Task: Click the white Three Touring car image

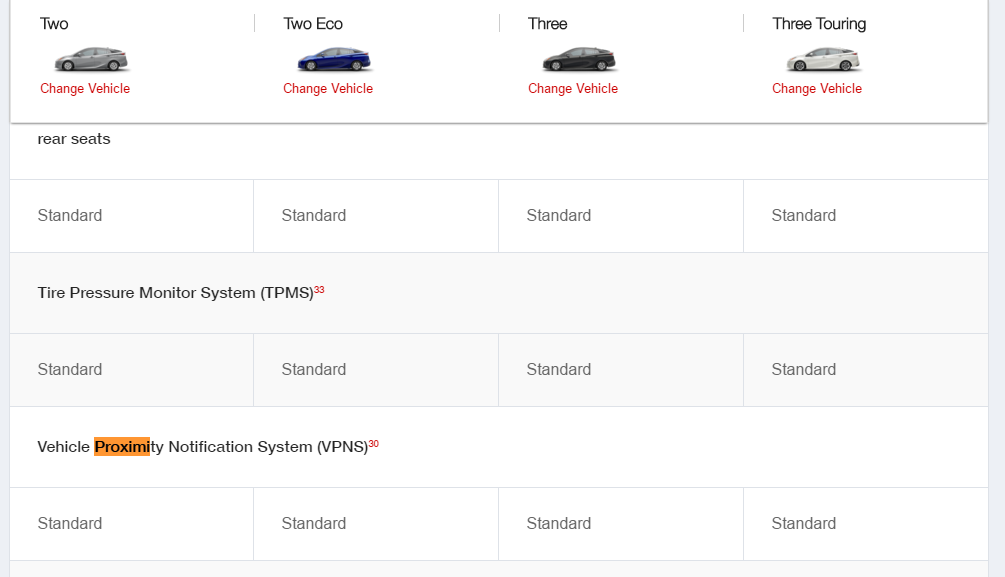Action: 823,59
